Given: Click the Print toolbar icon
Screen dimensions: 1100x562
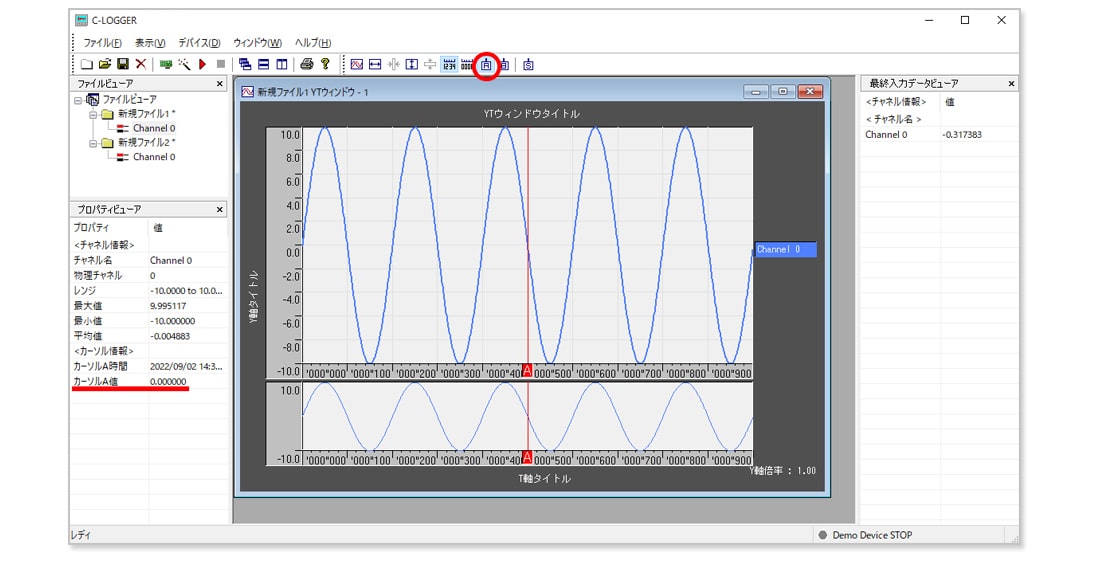Looking at the screenshot, I should point(307,64).
